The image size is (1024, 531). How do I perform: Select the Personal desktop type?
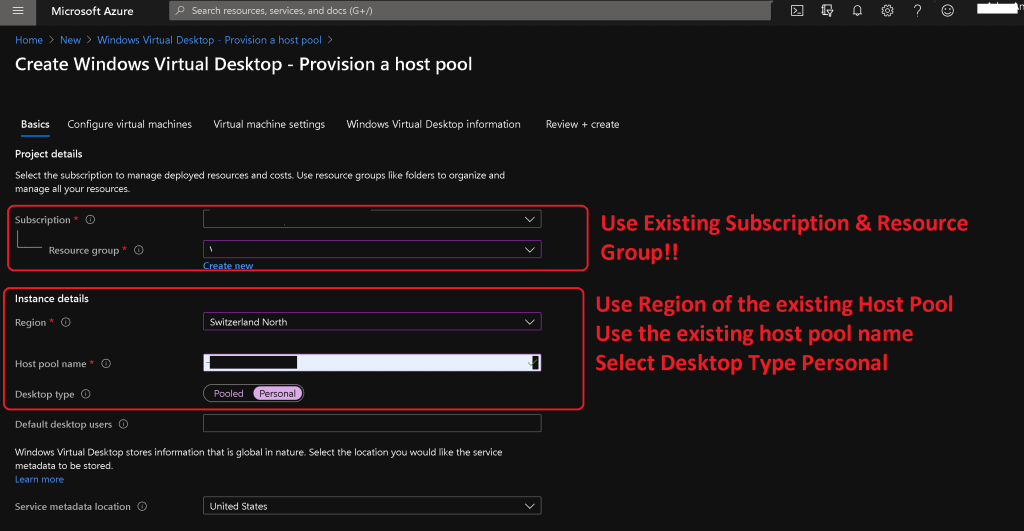(278, 393)
